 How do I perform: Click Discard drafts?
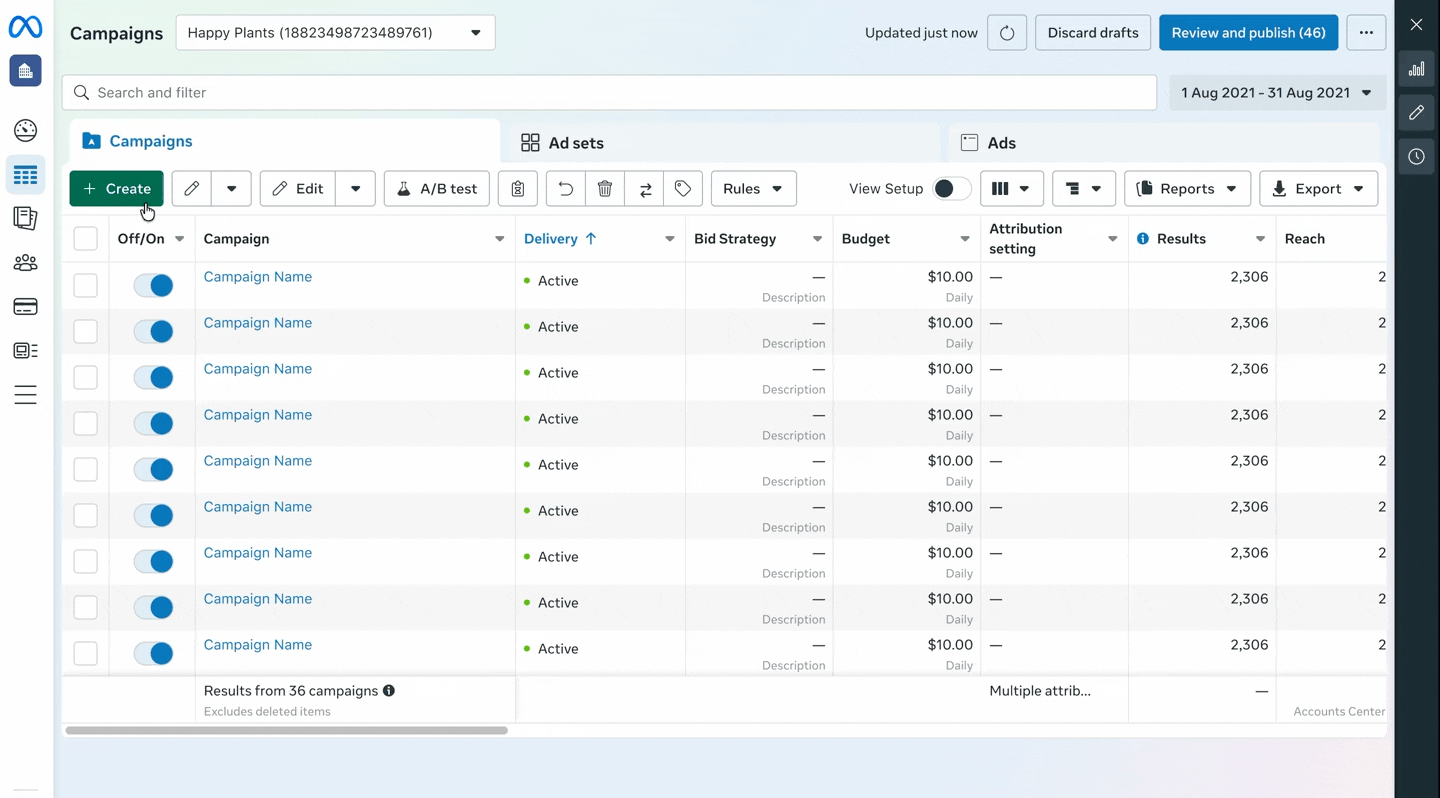(x=1092, y=32)
